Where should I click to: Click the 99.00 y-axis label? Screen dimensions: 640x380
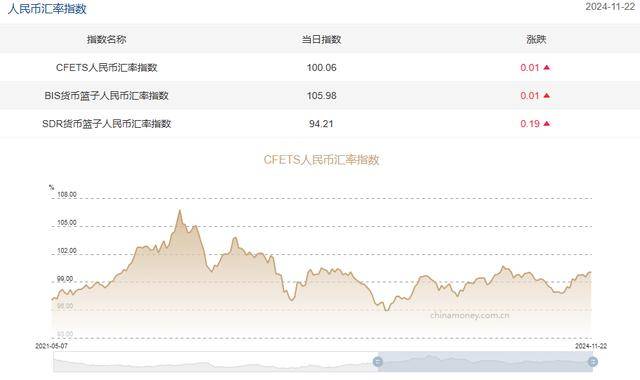pyautogui.click(x=65, y=279)
